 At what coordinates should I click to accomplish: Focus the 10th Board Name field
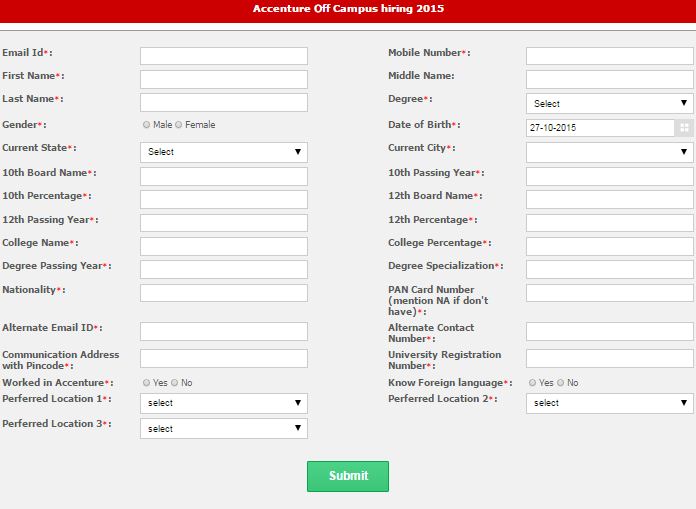click(224, 176)
